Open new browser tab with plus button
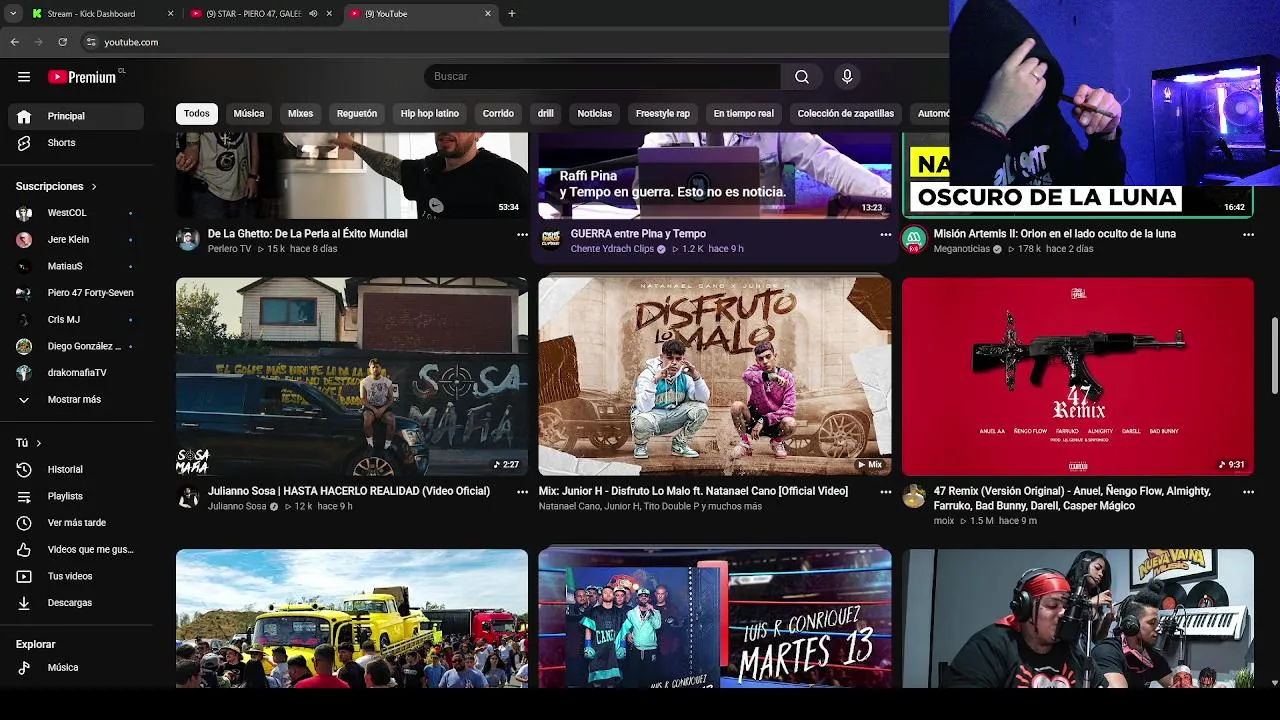This screenshot has height=720, width=1280. (x=512, y=14)
